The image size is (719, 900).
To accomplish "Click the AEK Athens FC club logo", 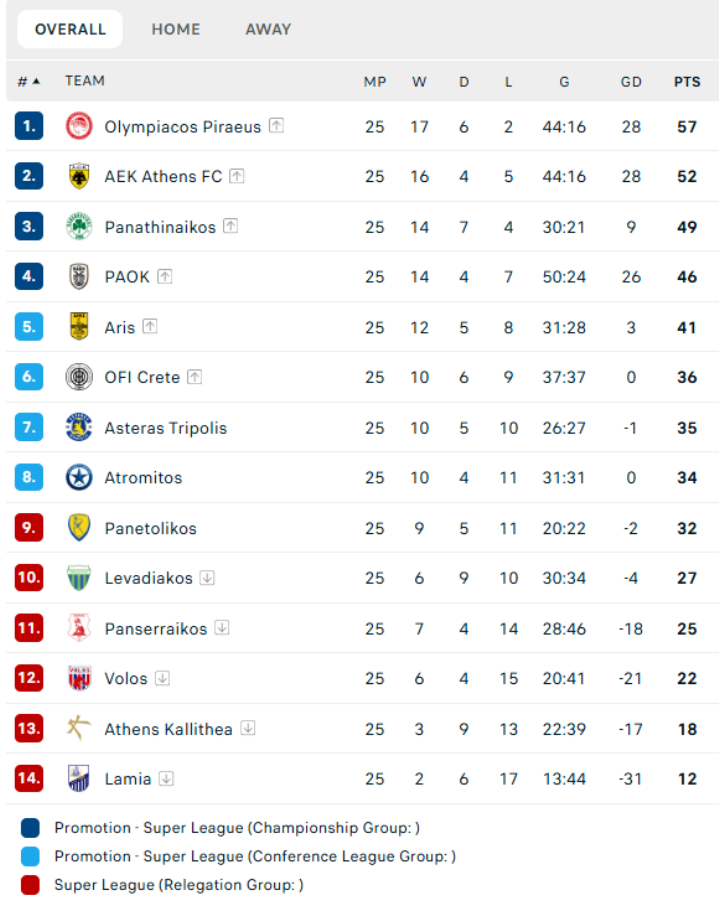I will 79,176.
